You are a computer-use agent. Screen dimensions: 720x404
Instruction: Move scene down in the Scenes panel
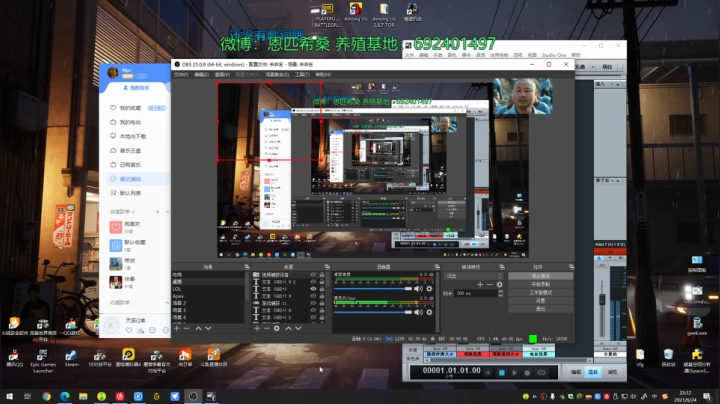pos(208,328)
